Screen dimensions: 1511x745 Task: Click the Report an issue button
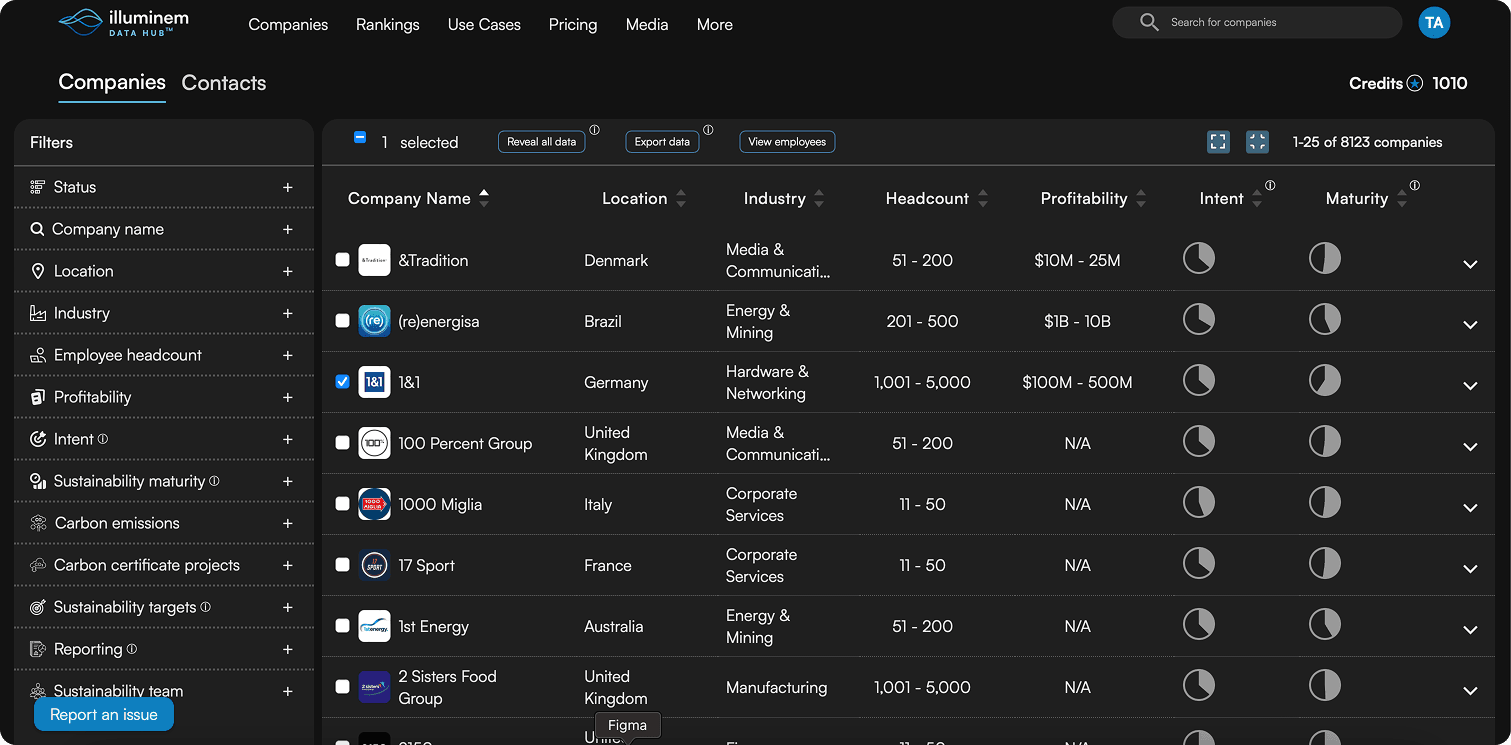(x=104, y=715)
